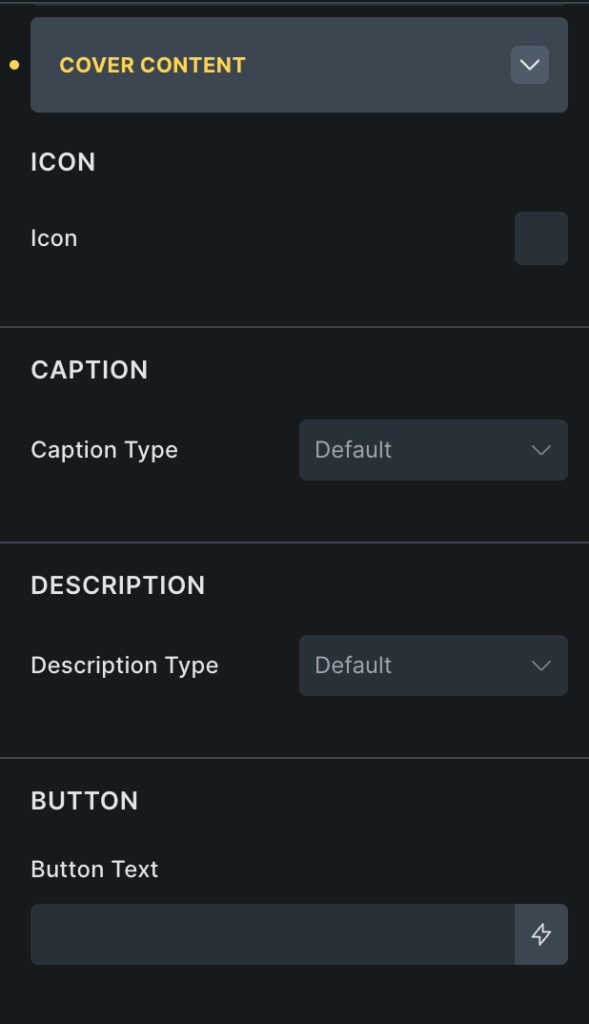Open the Caption Type dropdown
The image size is (589, 1024).
[433, 450]
